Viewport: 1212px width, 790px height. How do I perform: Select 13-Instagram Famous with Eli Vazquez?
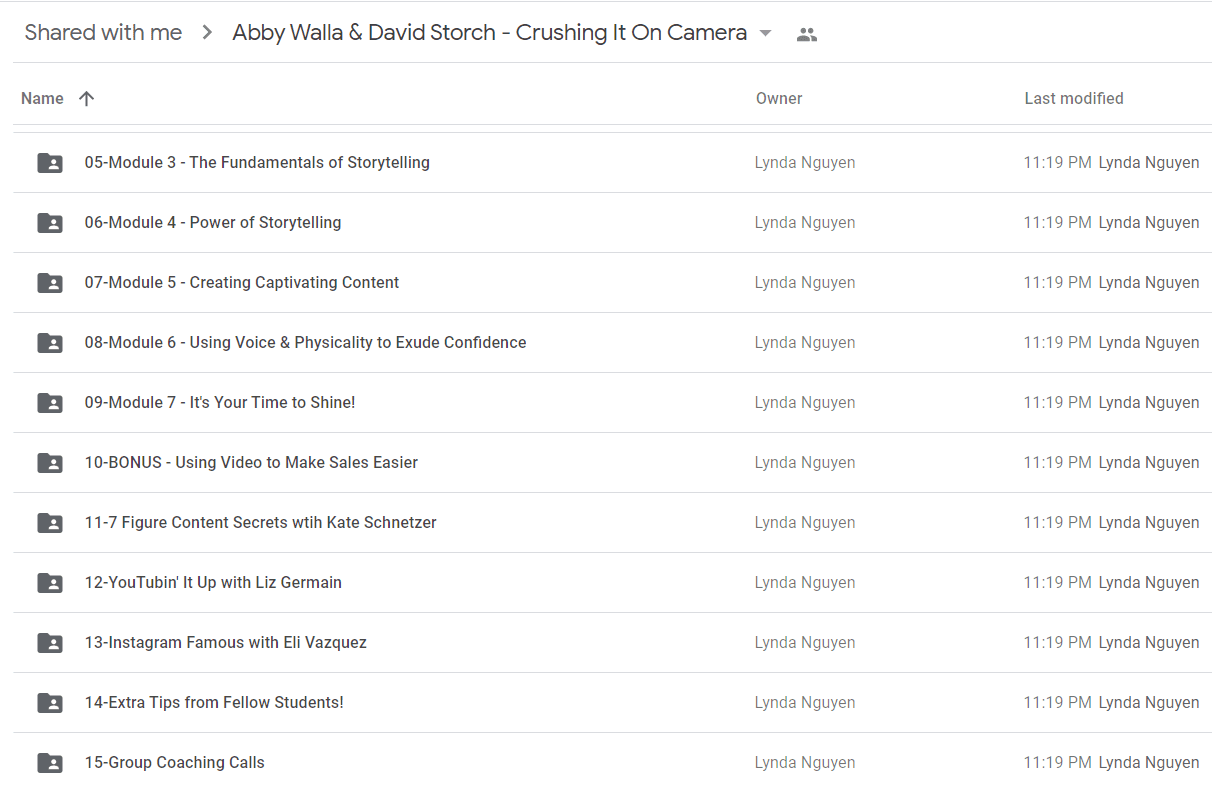click(x=226, y=642)
